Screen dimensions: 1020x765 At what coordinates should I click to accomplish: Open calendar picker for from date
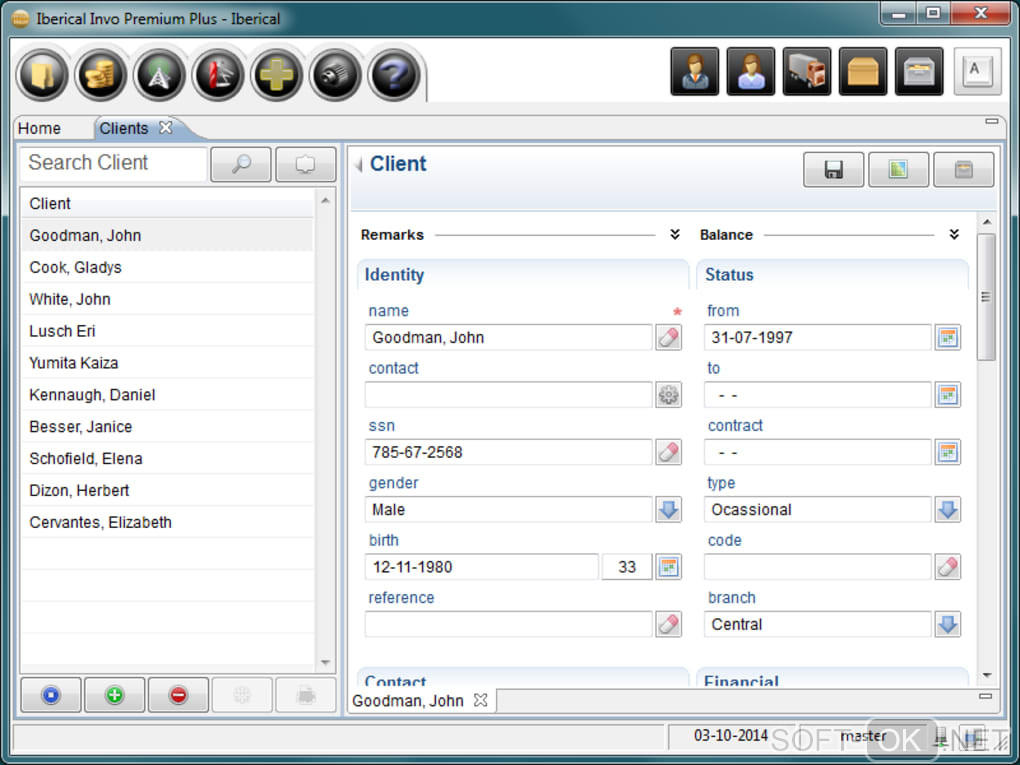tap(948, 338)
